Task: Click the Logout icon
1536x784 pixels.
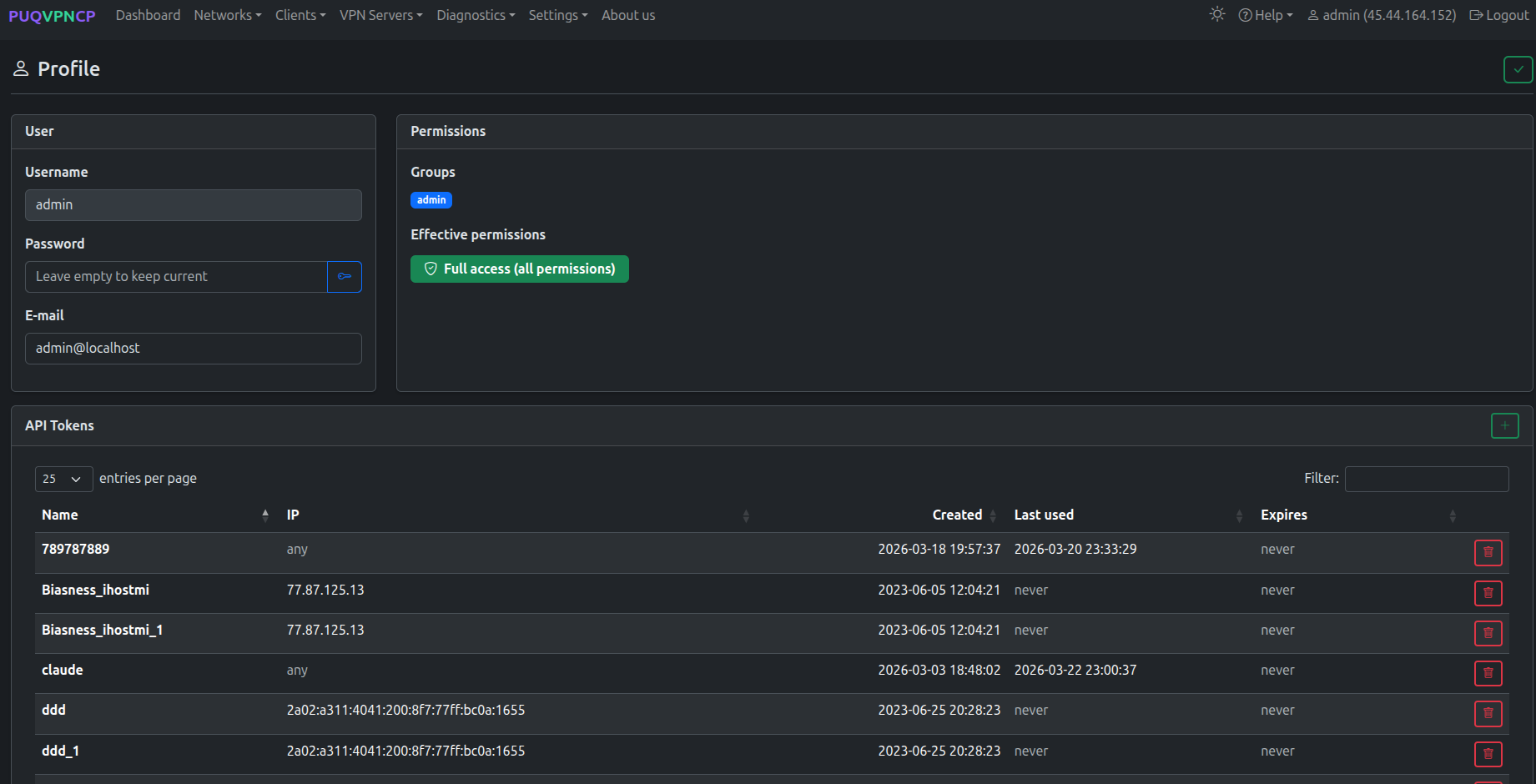Action: (x=1478, y=15)
